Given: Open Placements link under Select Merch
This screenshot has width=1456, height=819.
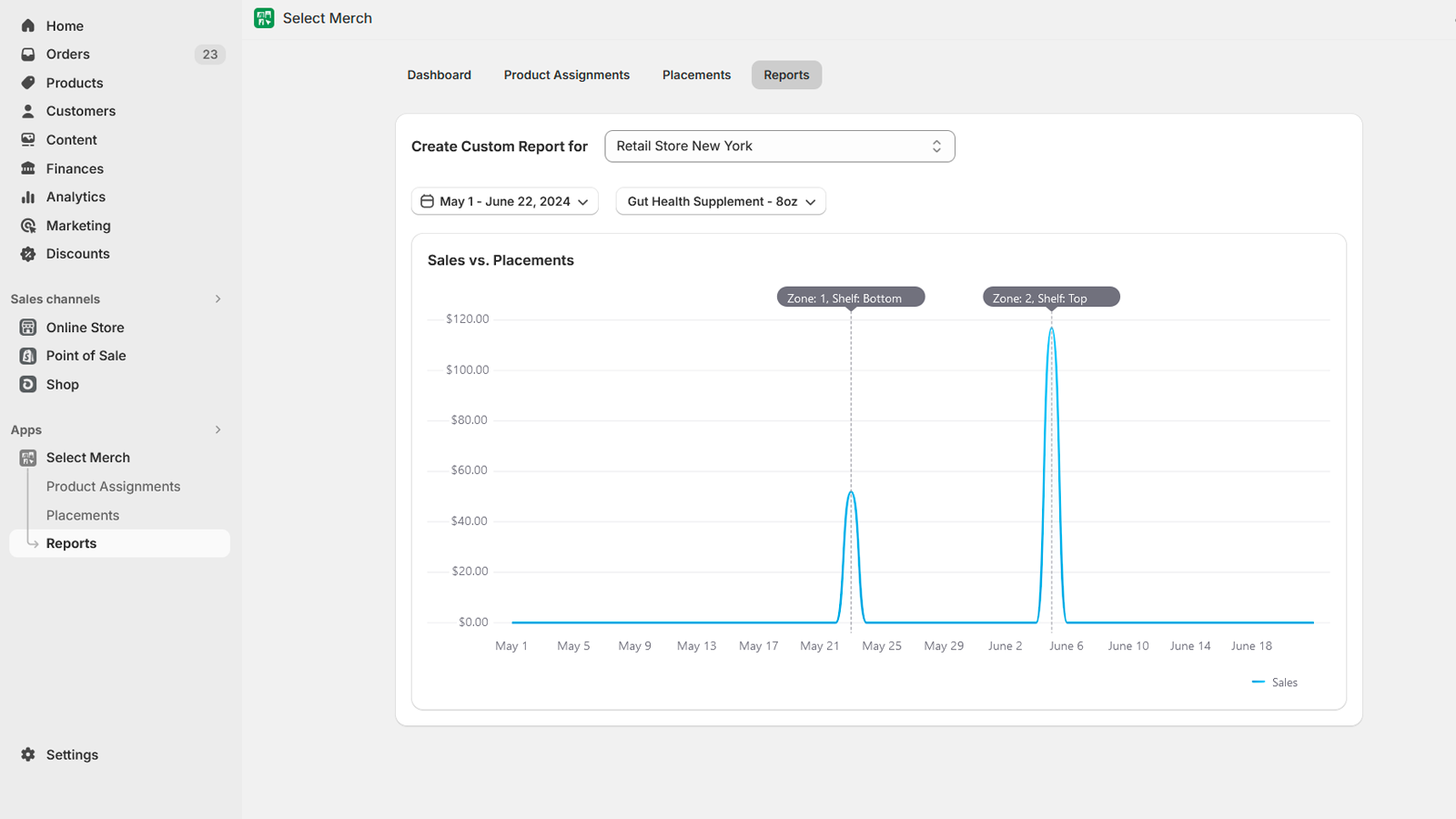Looking at the screenshot, I should coord(83,515).
